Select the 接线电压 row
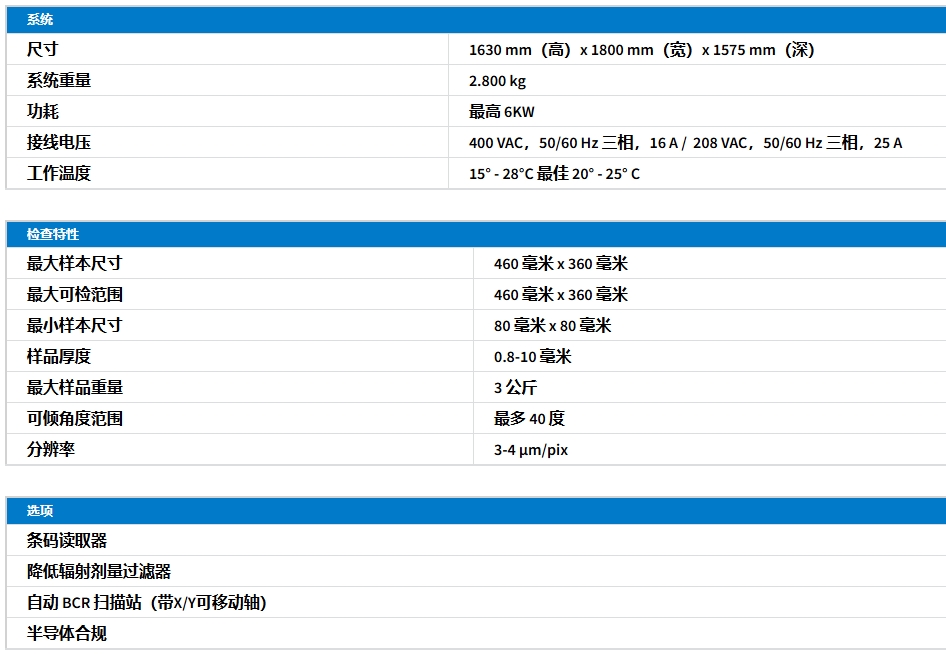Viewport: 946px width, 654px height. pos(56,142)
